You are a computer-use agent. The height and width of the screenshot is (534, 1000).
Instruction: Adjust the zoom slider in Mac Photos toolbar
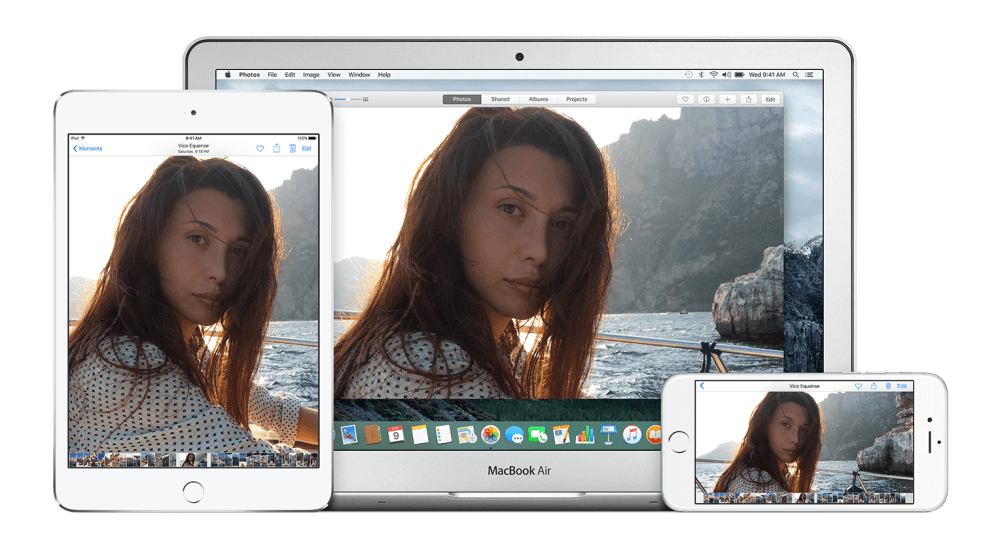pos(349,100)
